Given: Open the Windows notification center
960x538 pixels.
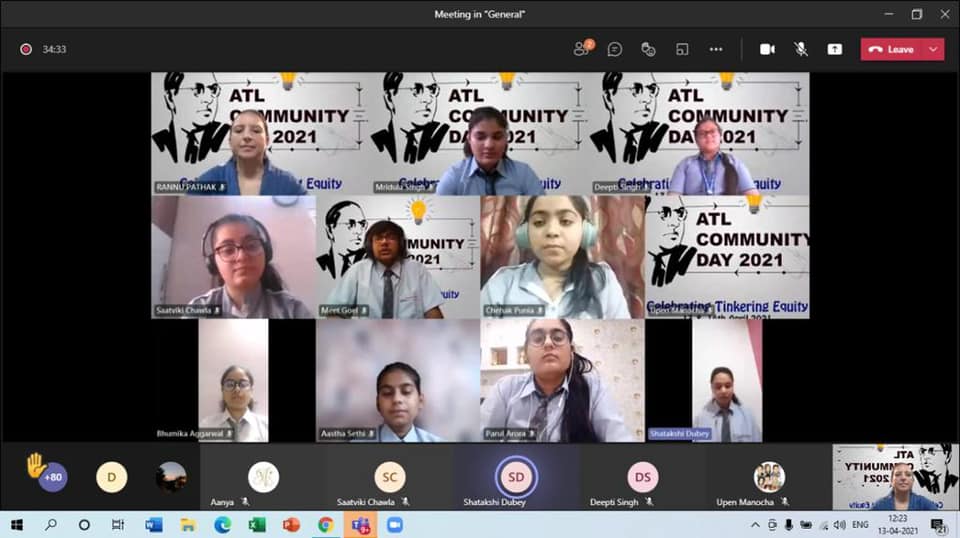Looking at the screenshot, I should (938, 524).
